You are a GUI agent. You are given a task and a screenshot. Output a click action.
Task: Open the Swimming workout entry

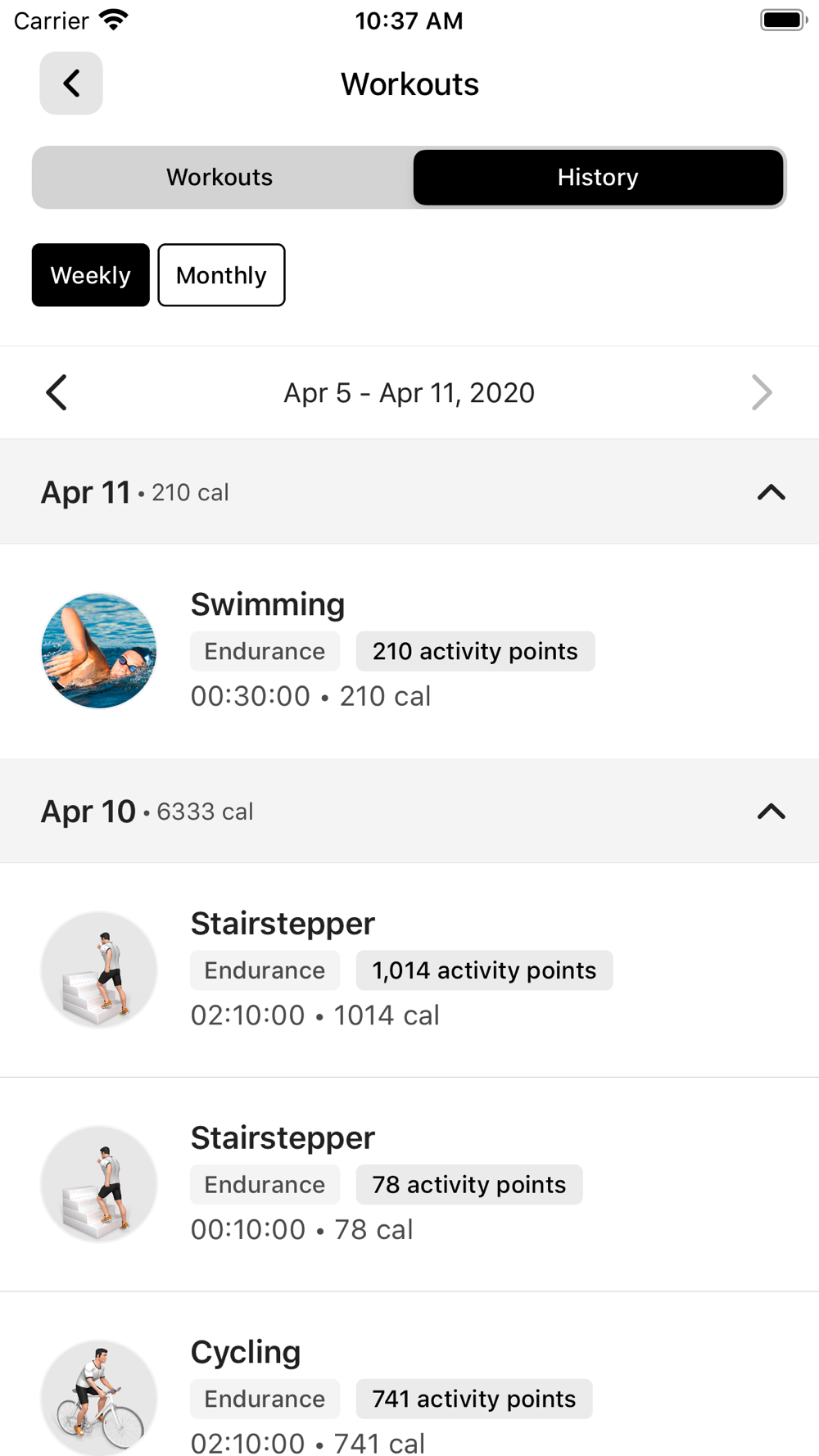268,605
